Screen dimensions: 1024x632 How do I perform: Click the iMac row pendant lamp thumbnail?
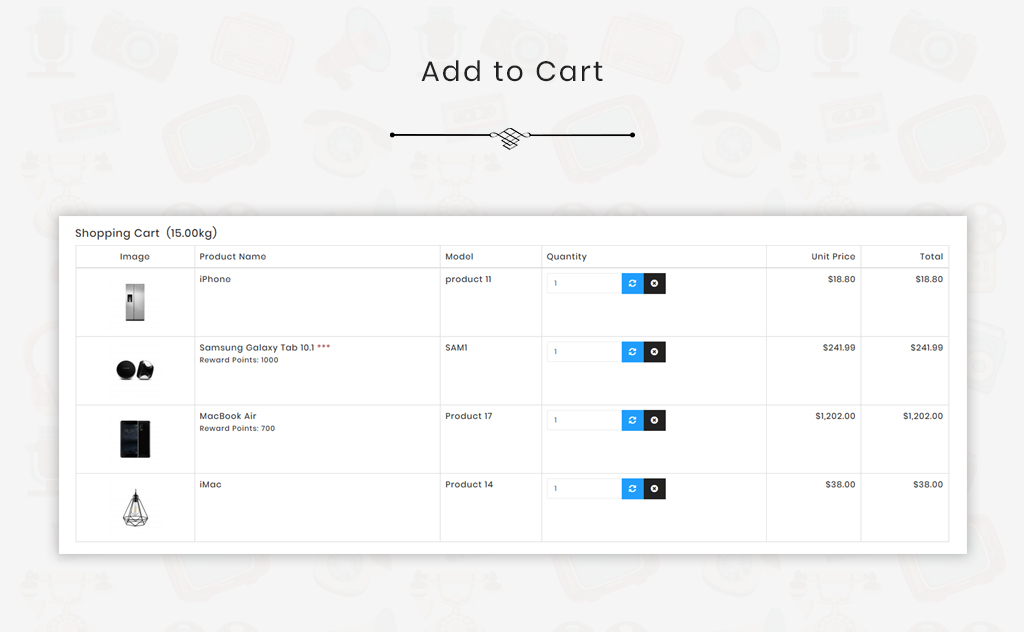tap(135, 507)
